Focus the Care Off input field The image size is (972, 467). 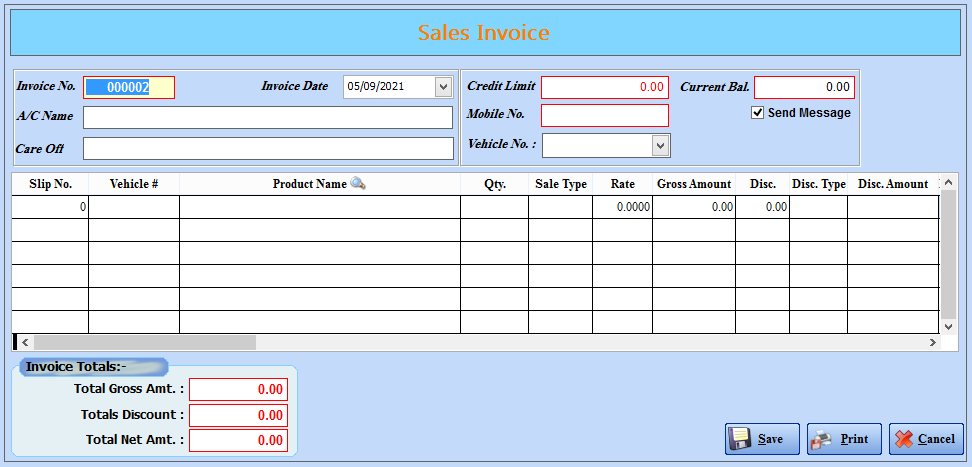268,148
